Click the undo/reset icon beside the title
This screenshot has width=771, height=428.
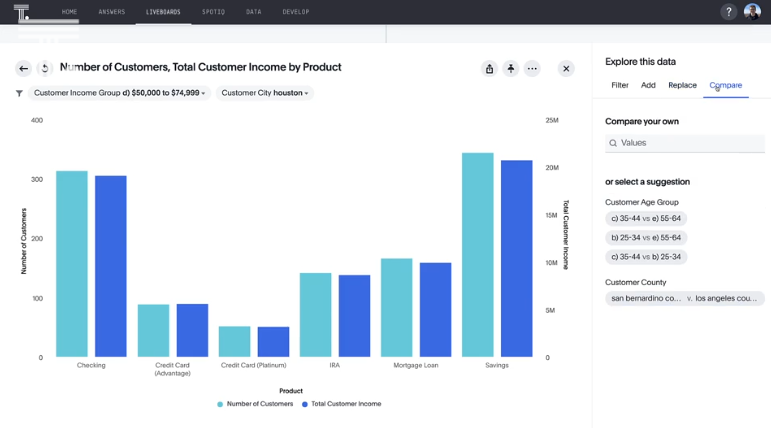coord(45,69)
